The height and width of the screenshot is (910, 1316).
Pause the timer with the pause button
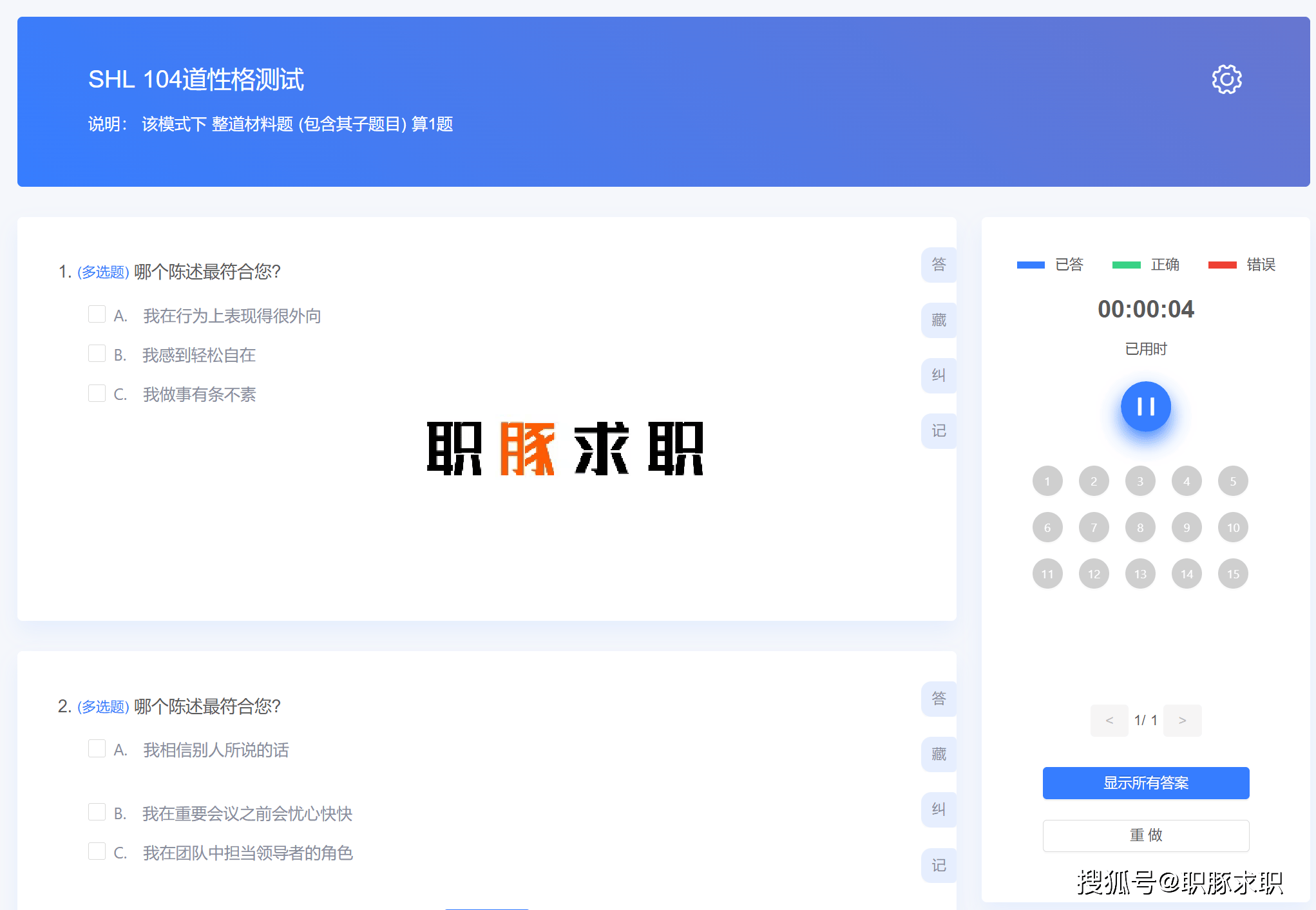point(1145,406)
